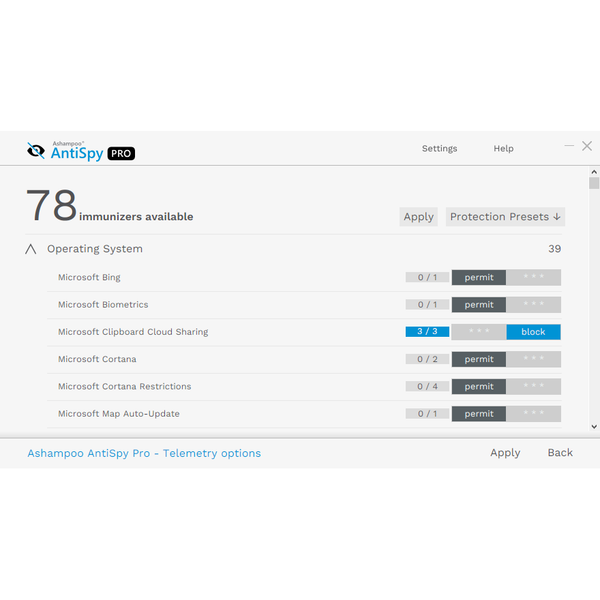600x600 pixels.
Task: Click the Telemetry options title text
Action: pyautogui.click(x=144, y=453)
